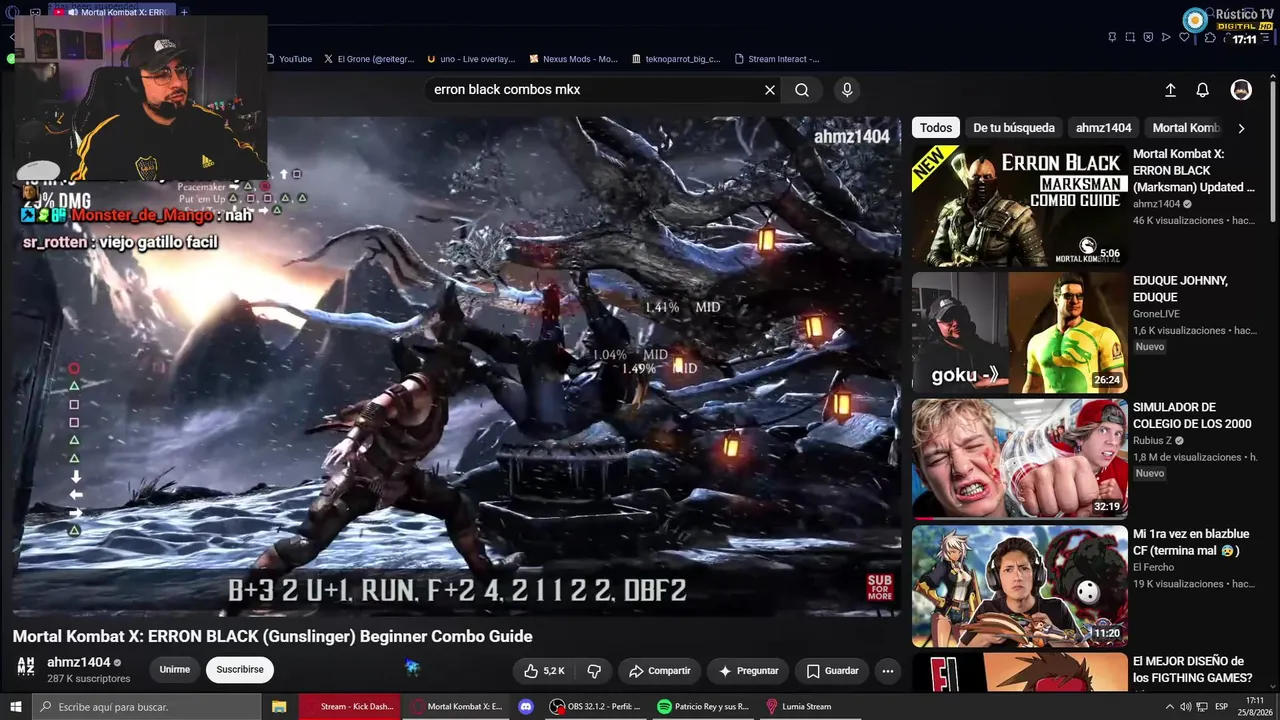The image size is (1280, 720).
Task: Open 'Mi 1ra vez en blazblue CF' title
Action: (x=1191, y=543)
